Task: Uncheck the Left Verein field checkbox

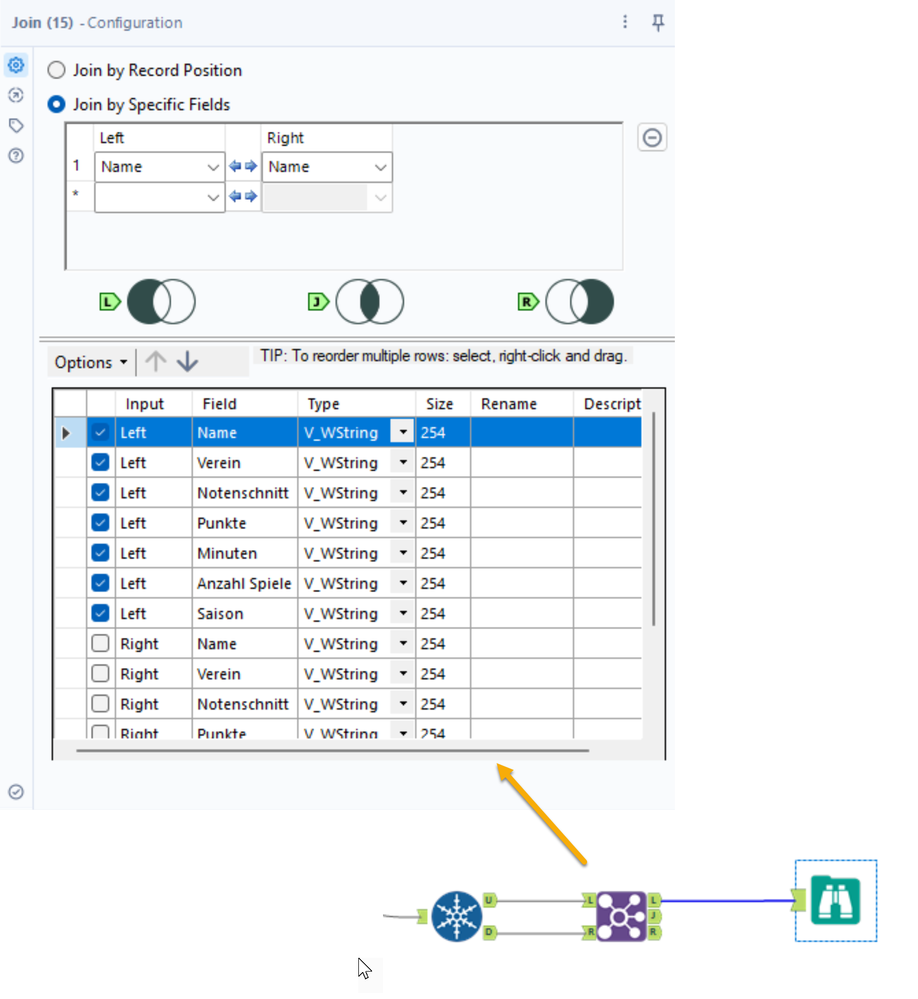Action: click(x=100, y=462)
